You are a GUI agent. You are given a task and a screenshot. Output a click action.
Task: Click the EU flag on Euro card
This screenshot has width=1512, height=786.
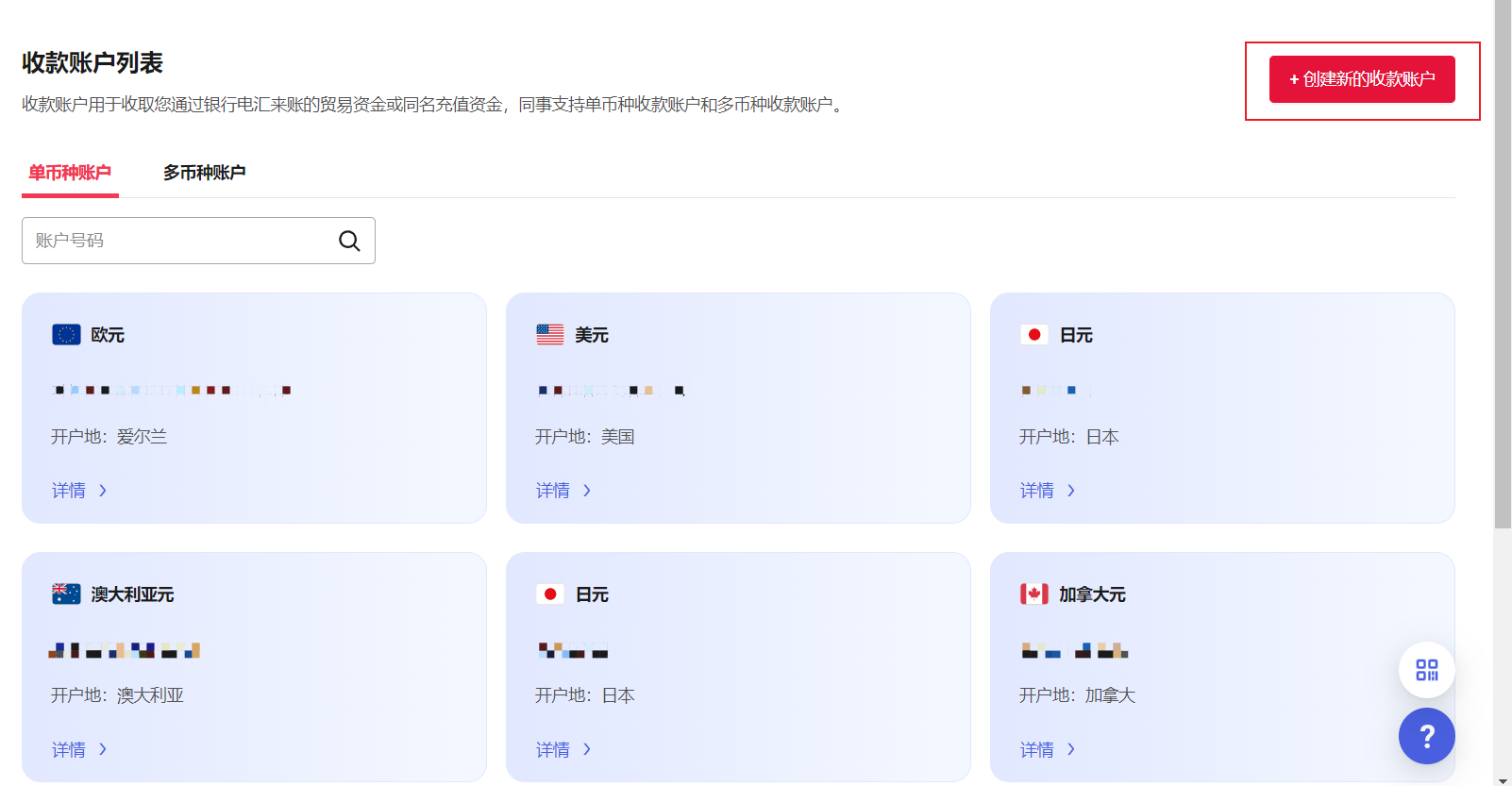[66, 335]
